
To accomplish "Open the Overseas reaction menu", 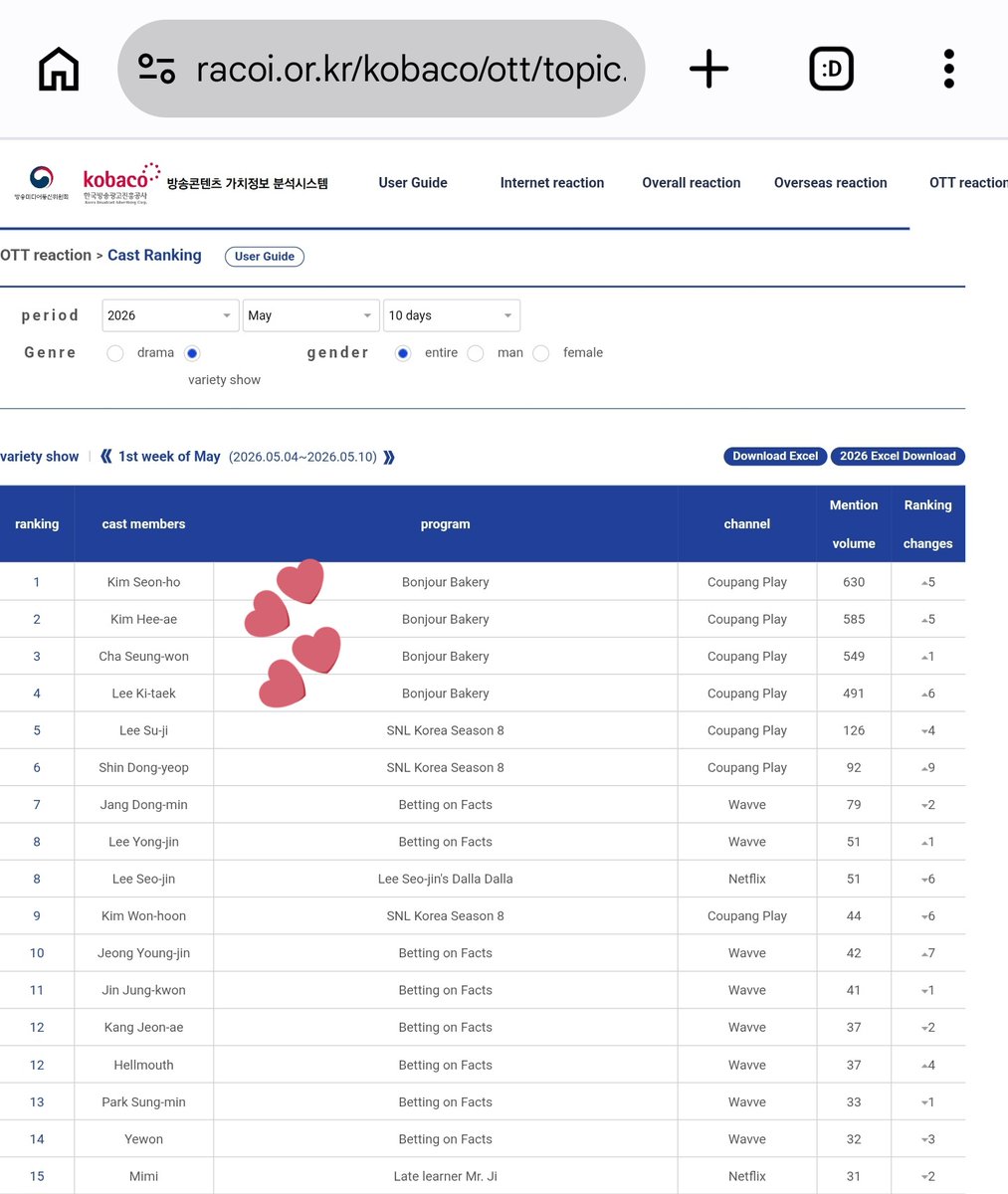I will point(831,183).
